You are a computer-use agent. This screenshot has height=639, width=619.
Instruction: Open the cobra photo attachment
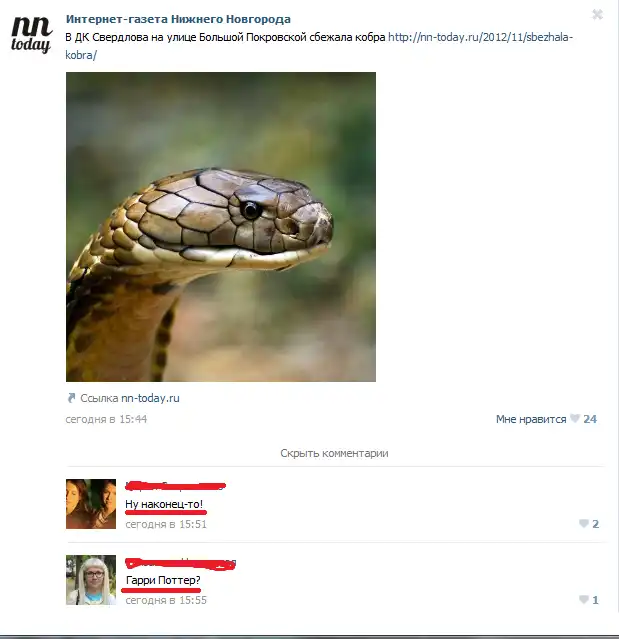pyautogui.click(x=221, y=227)
